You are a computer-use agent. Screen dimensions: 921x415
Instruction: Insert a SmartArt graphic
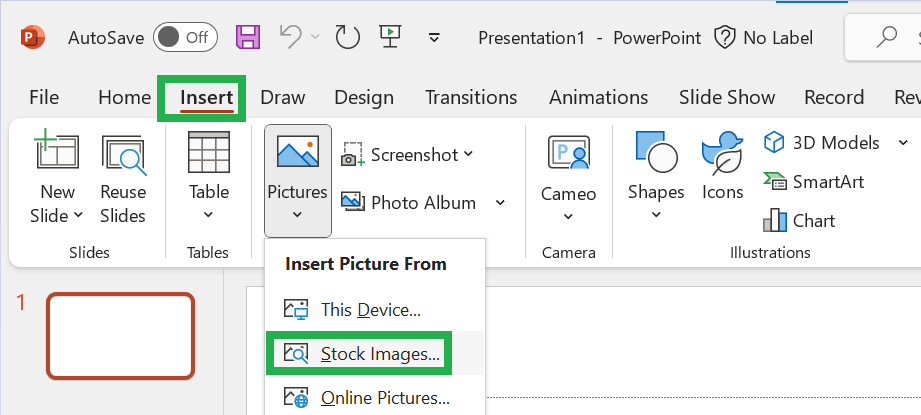click(x=814, y=182)
